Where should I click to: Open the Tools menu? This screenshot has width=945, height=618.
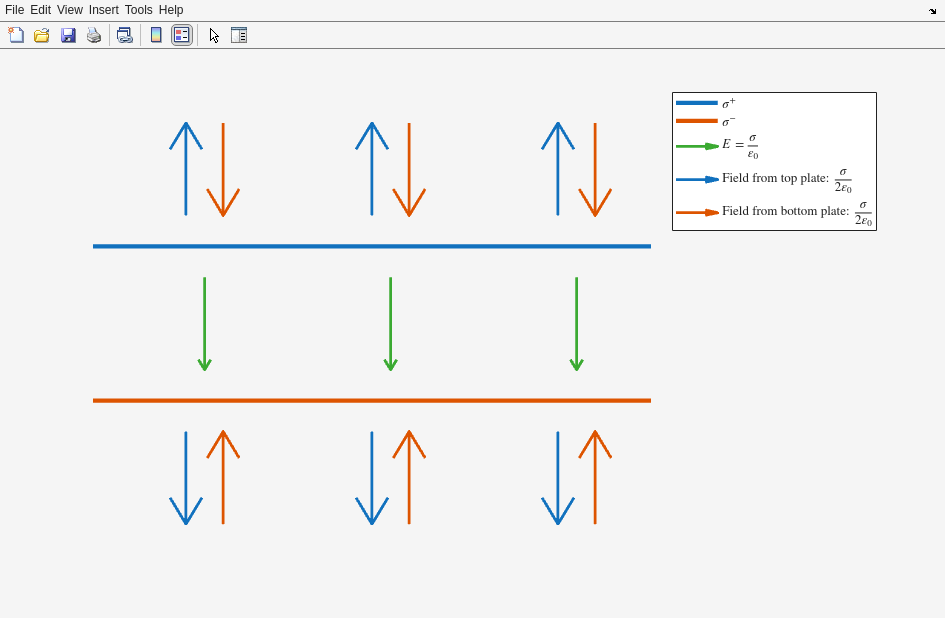click(x=139, y=10)
